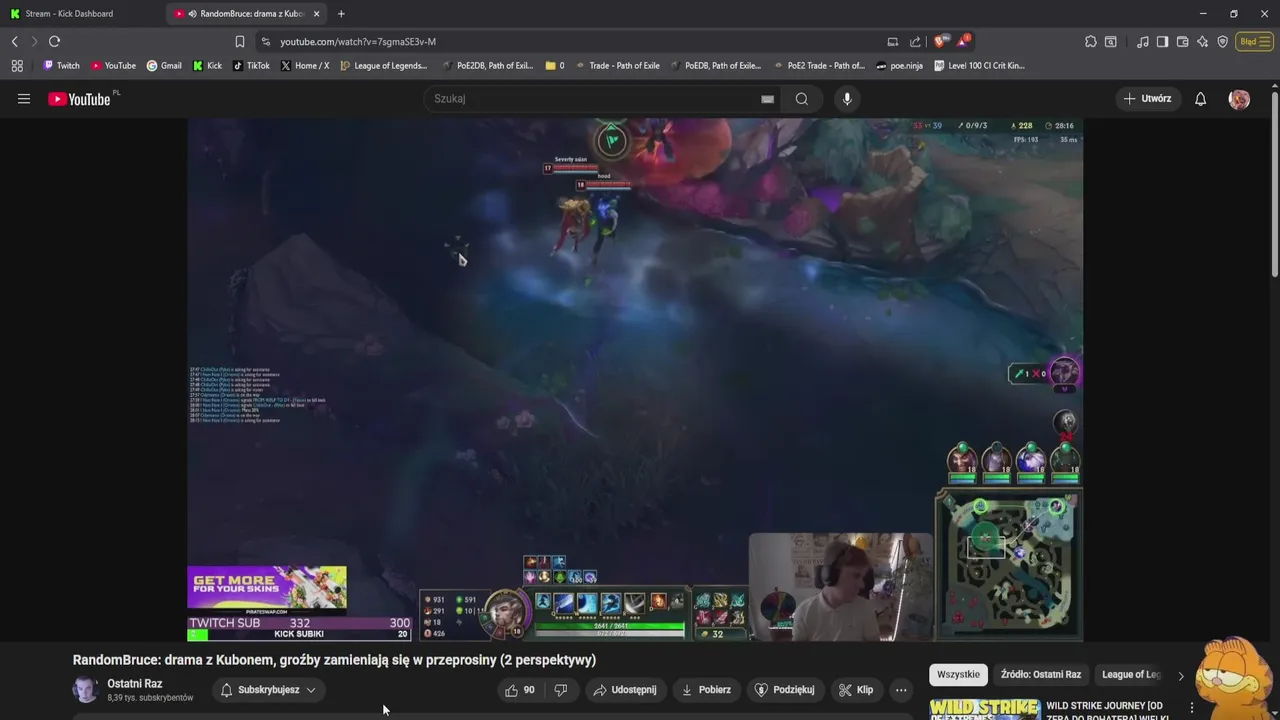Show next filter chips arrow

pos(1180,676)
